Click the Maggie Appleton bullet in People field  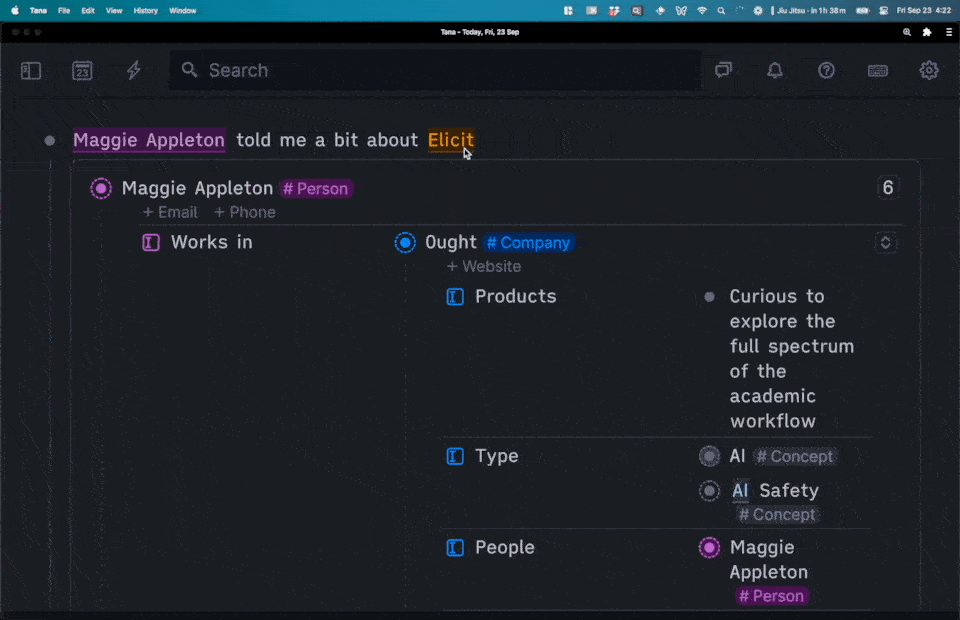coord(710,548)
